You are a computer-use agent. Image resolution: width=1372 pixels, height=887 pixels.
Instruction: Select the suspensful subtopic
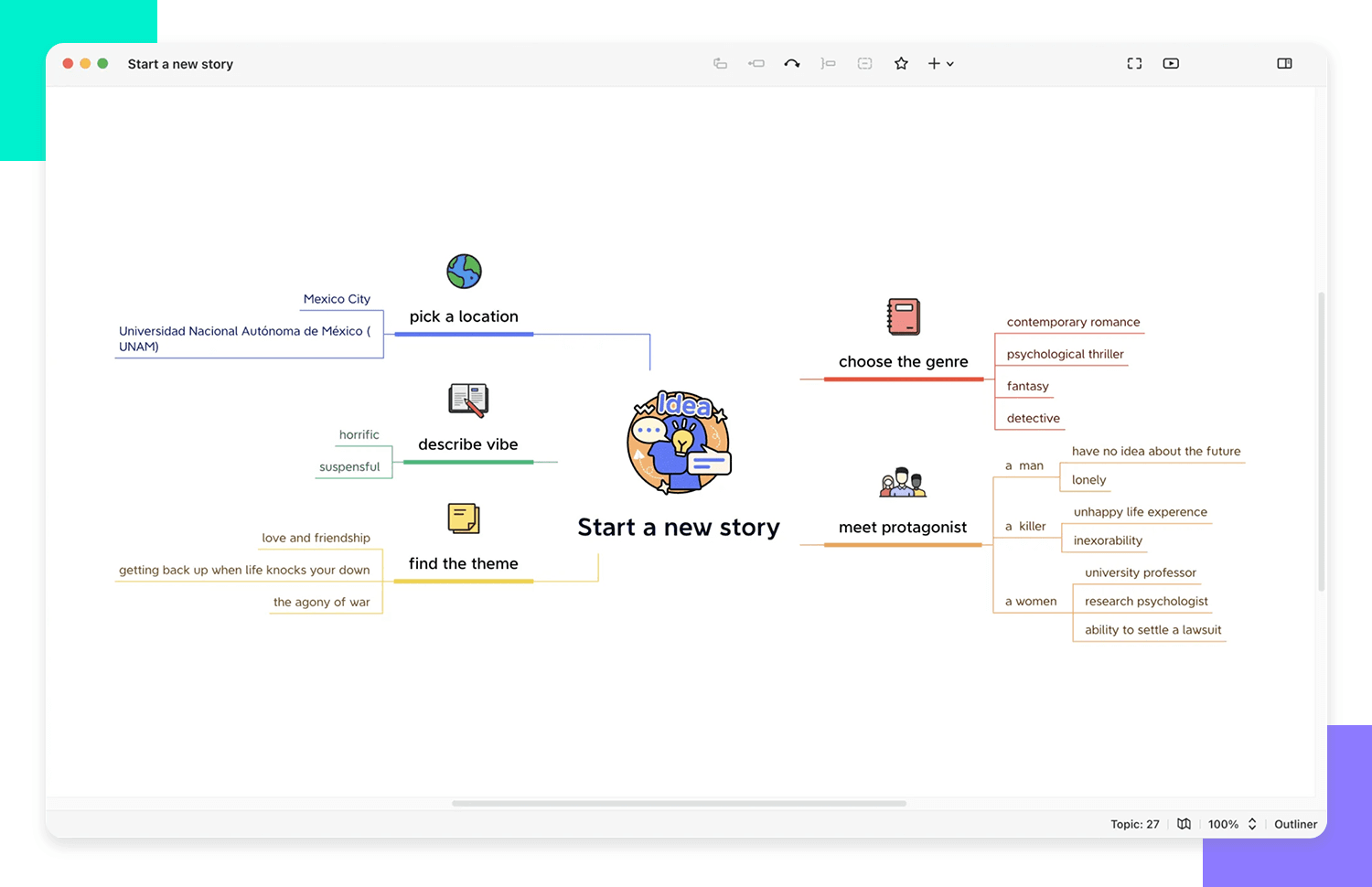point(349,466)
